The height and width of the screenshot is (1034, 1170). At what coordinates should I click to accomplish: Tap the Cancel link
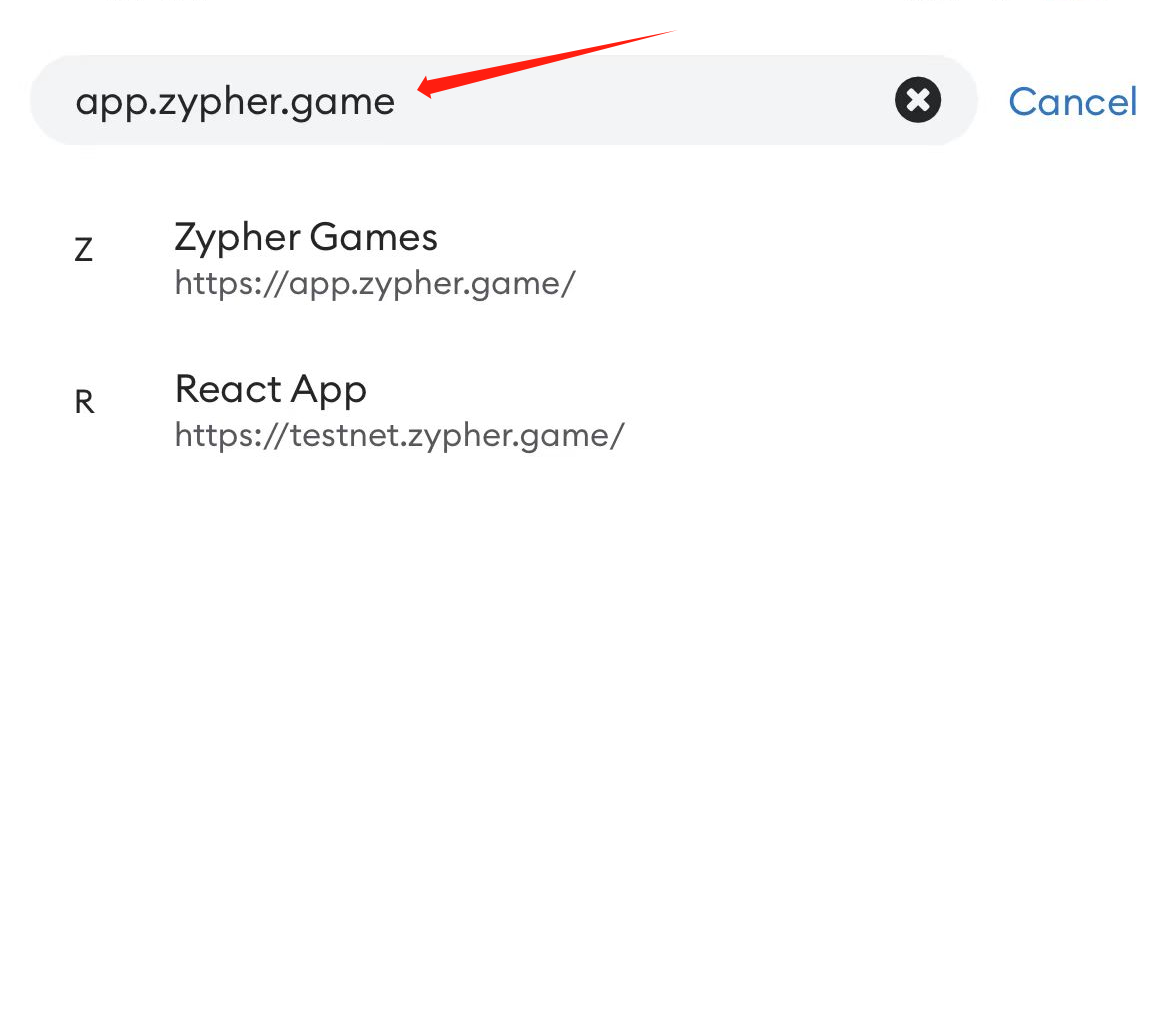(1072, 101)
